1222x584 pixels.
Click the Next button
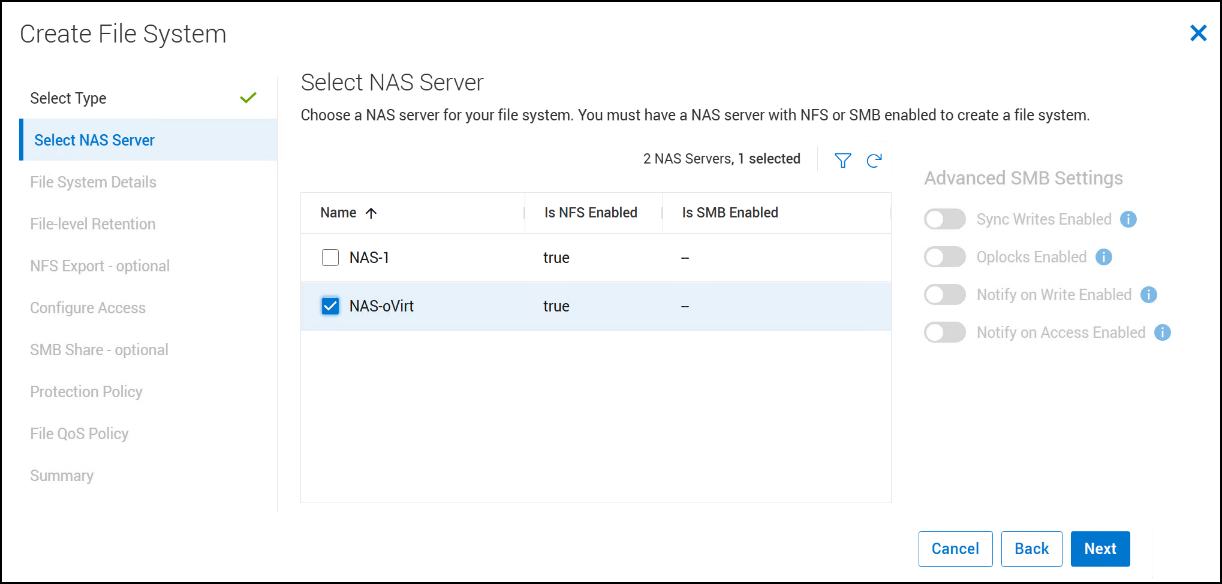coord(1100,549)
